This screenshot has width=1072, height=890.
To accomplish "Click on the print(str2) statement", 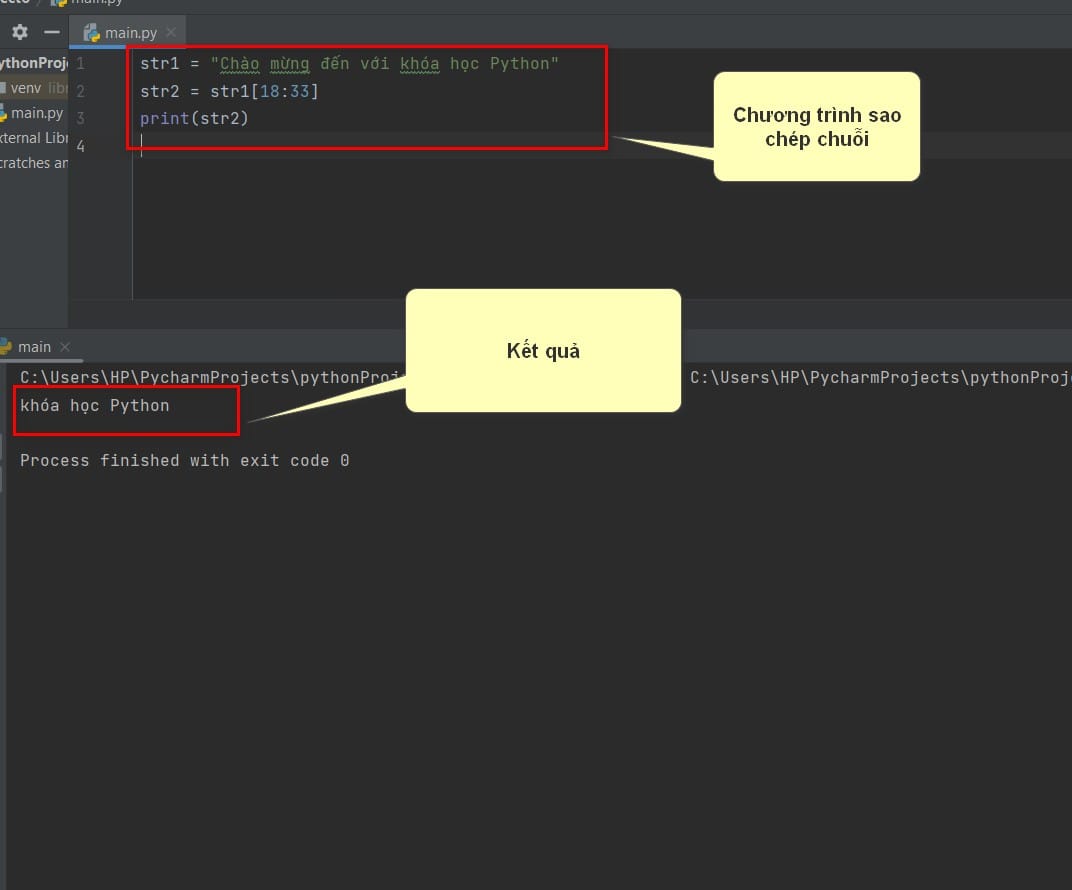I will (x=194, y=118).
